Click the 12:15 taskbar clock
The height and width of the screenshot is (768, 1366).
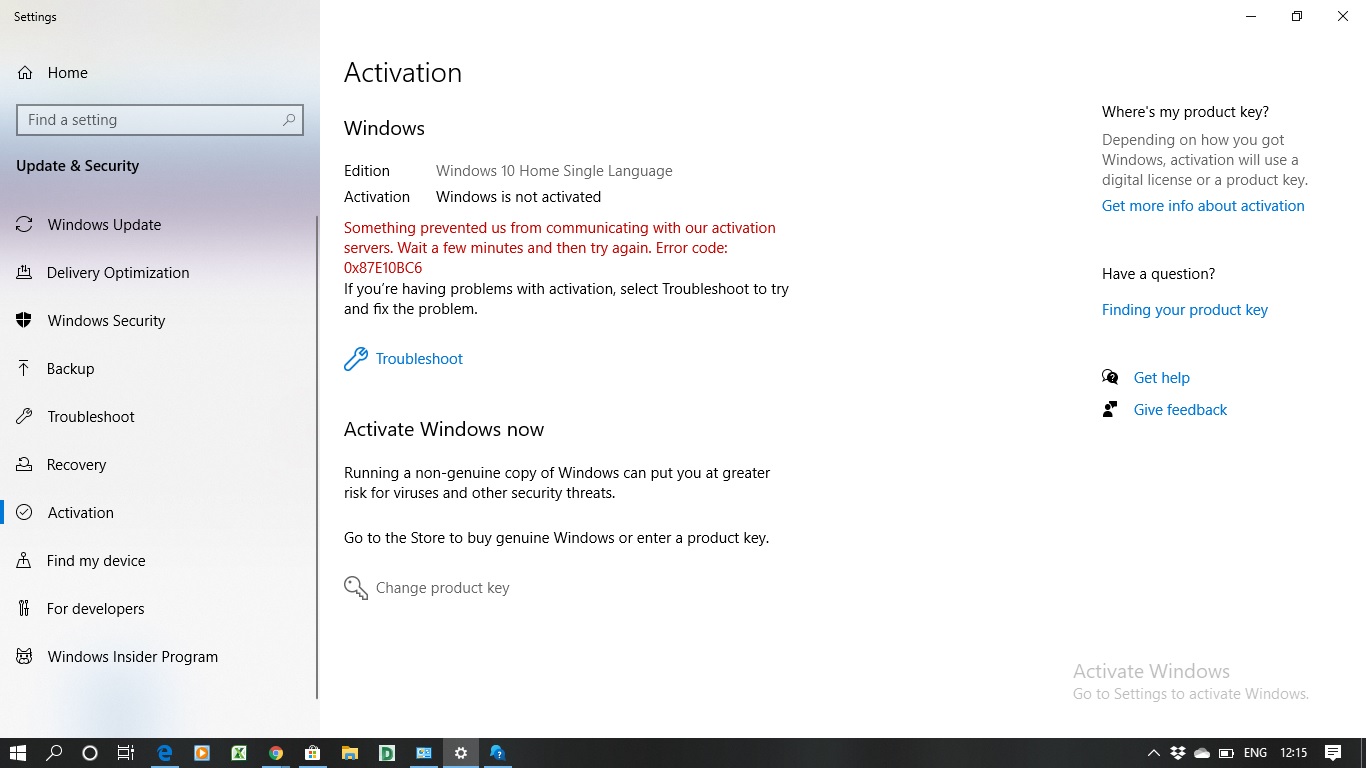[x=1294, y=753]
